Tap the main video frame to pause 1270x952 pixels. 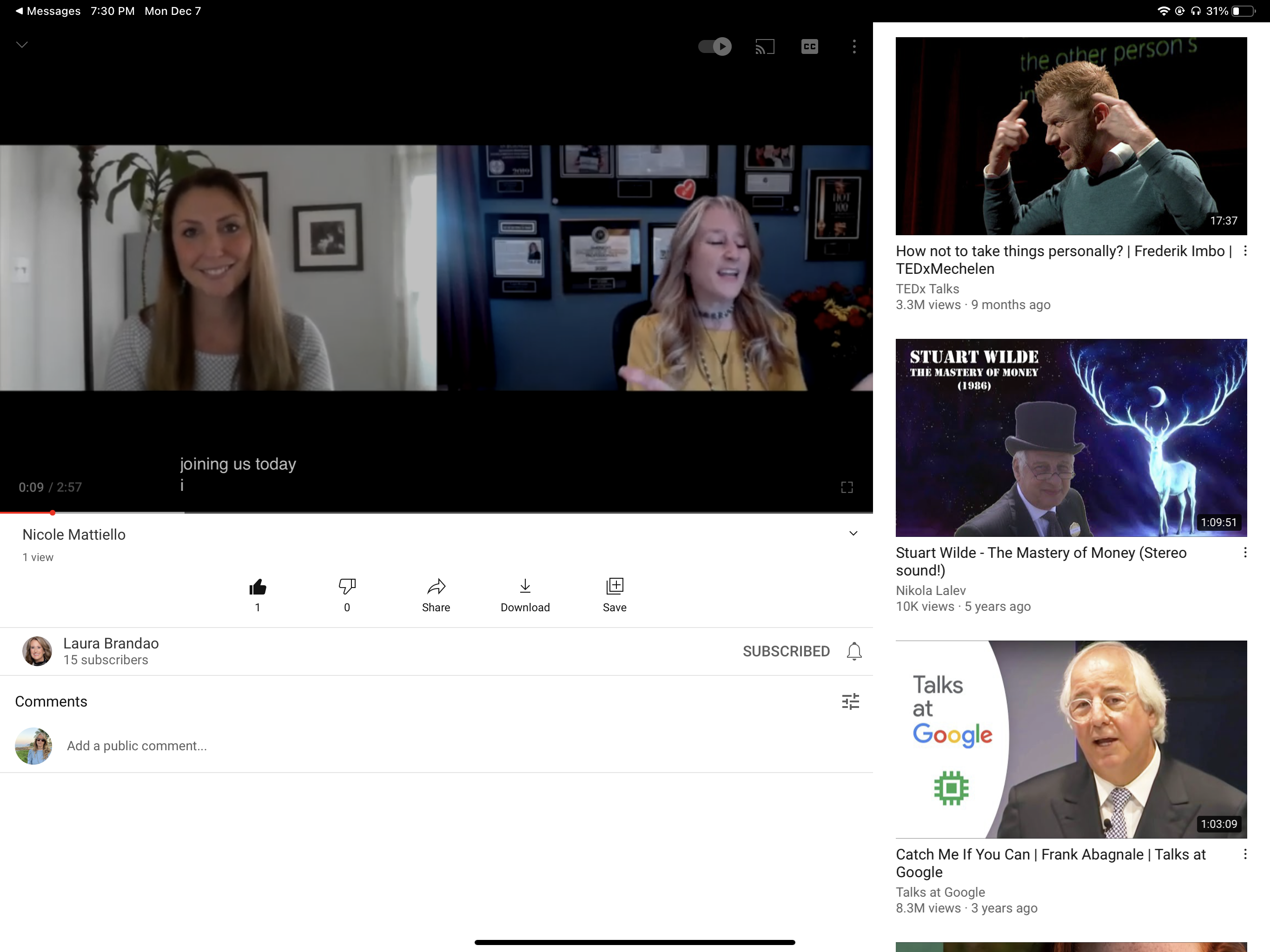point(437,268)
